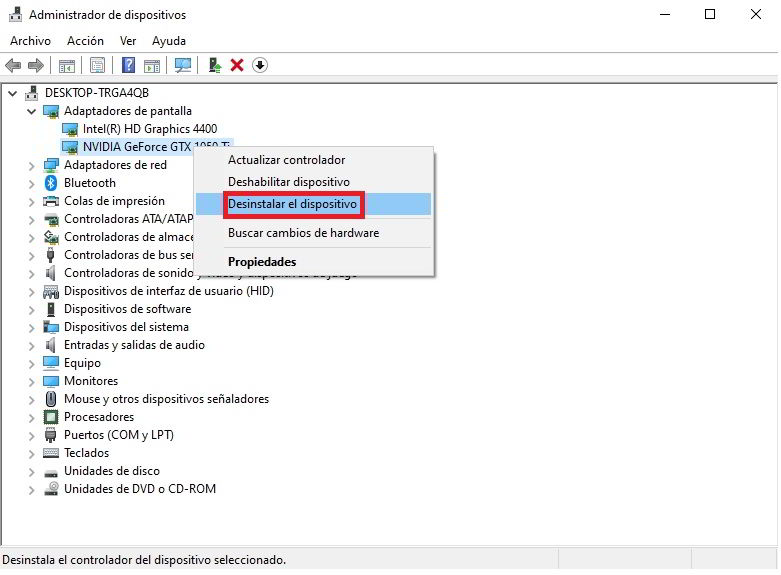The width and height of the screenshot is (781, 575).
Task: Choose Buscar cambios de hardware
Action: pos(314,233)
